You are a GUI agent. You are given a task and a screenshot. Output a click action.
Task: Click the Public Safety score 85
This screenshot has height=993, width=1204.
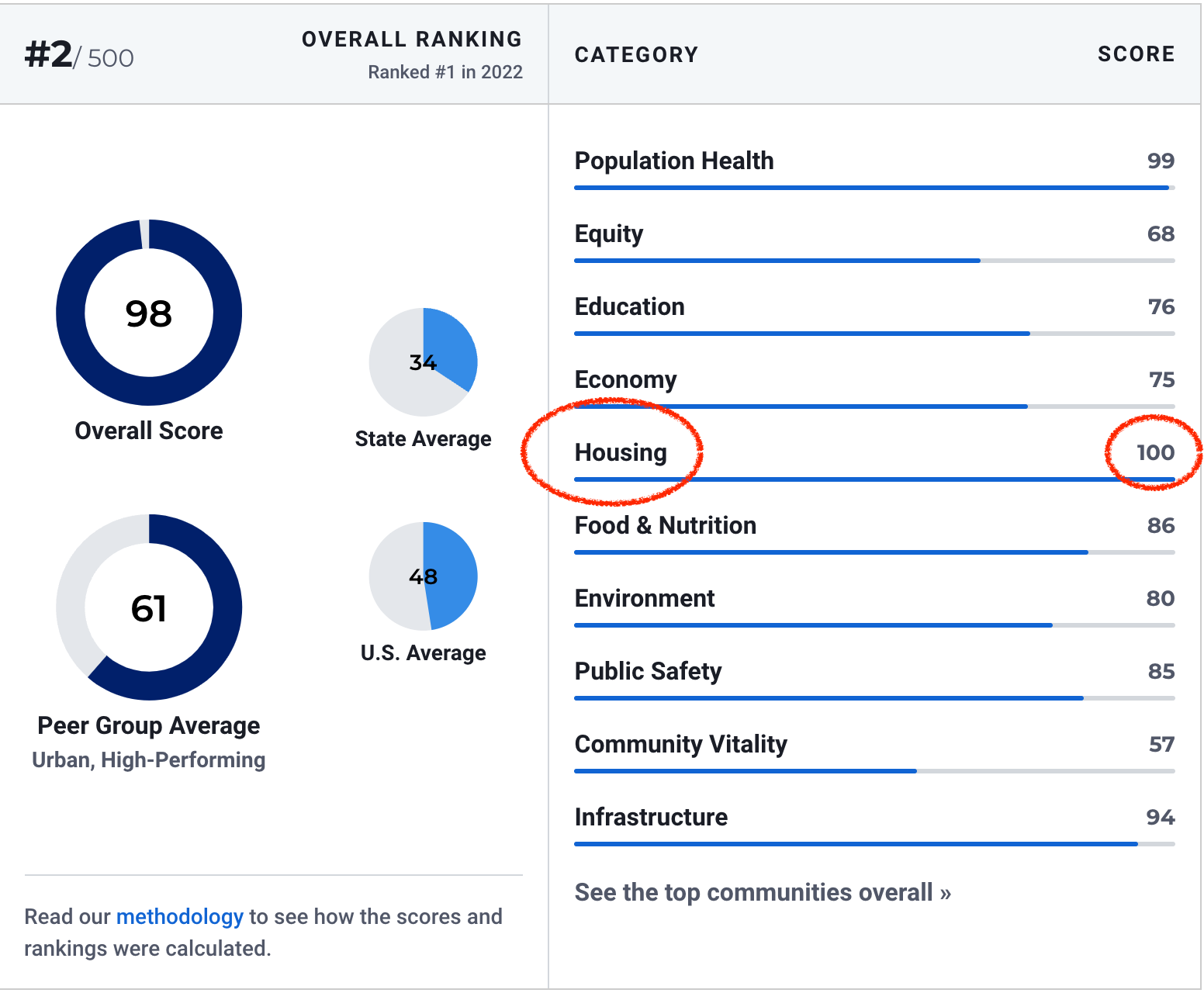point(1161,671)
